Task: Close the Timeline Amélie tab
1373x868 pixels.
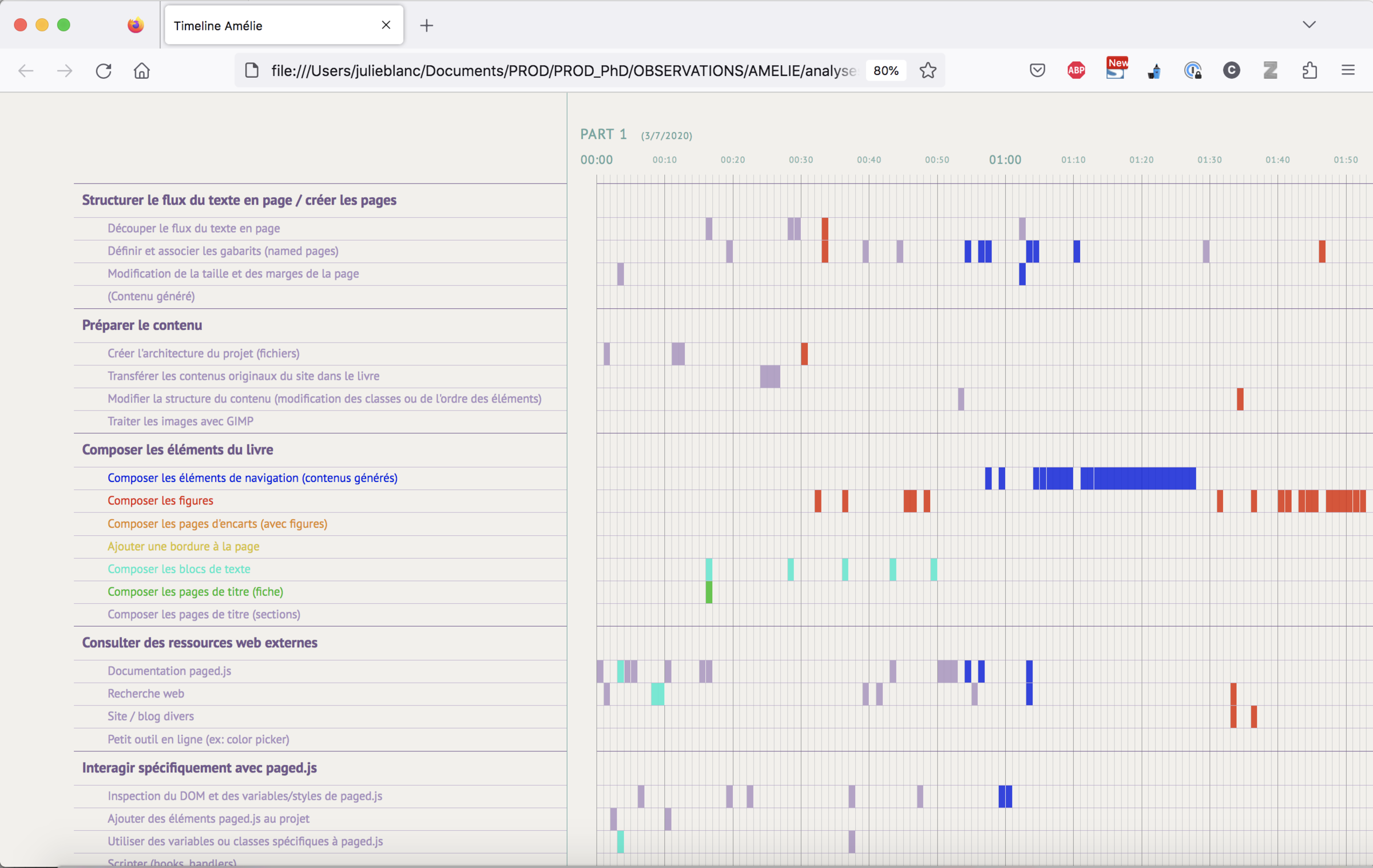Action: (x=386, y=25)
